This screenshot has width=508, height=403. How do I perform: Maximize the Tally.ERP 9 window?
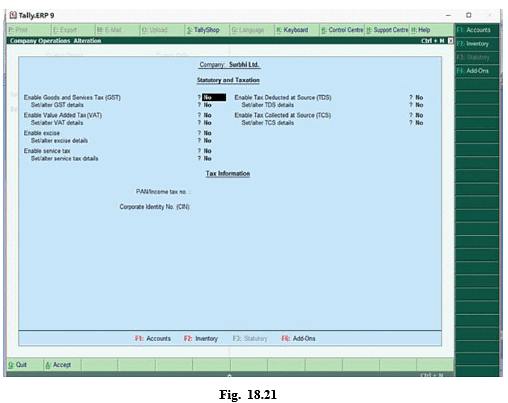[469, 15]
